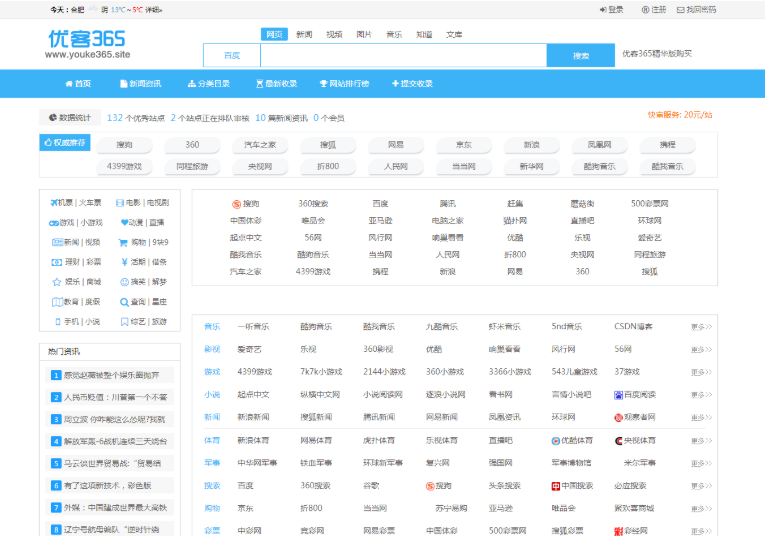Open the 虎扑体育 link in 体育 row
This screenshot has width=771, height=536.
379,441
